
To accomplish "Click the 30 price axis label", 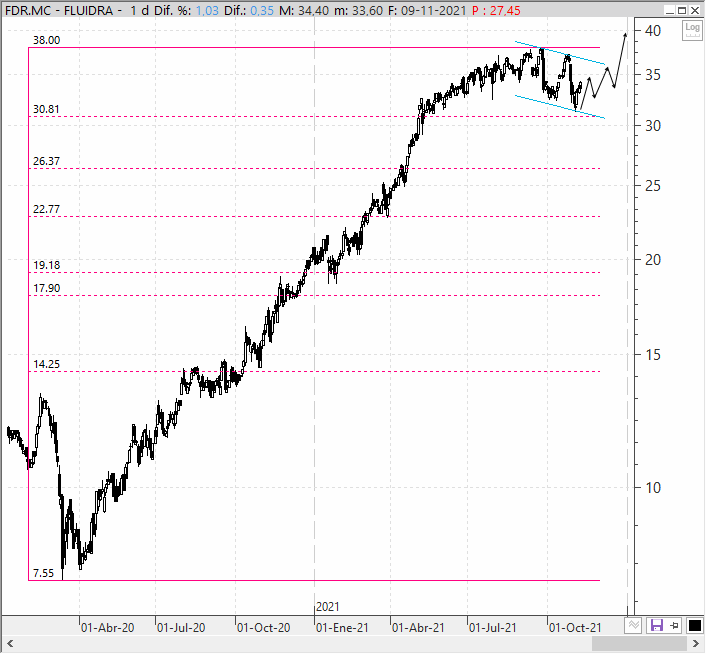I will tap(652, 126).
